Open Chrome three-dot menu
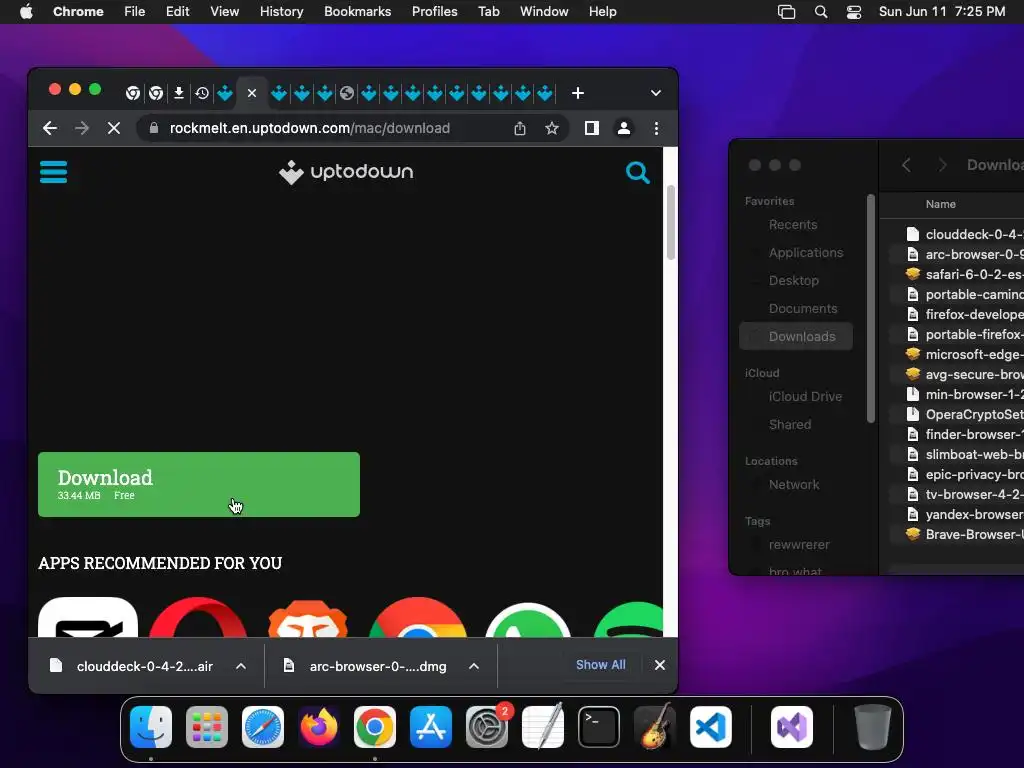The width and height of the screenshot is (1024, 768). (x=656, y=128)
